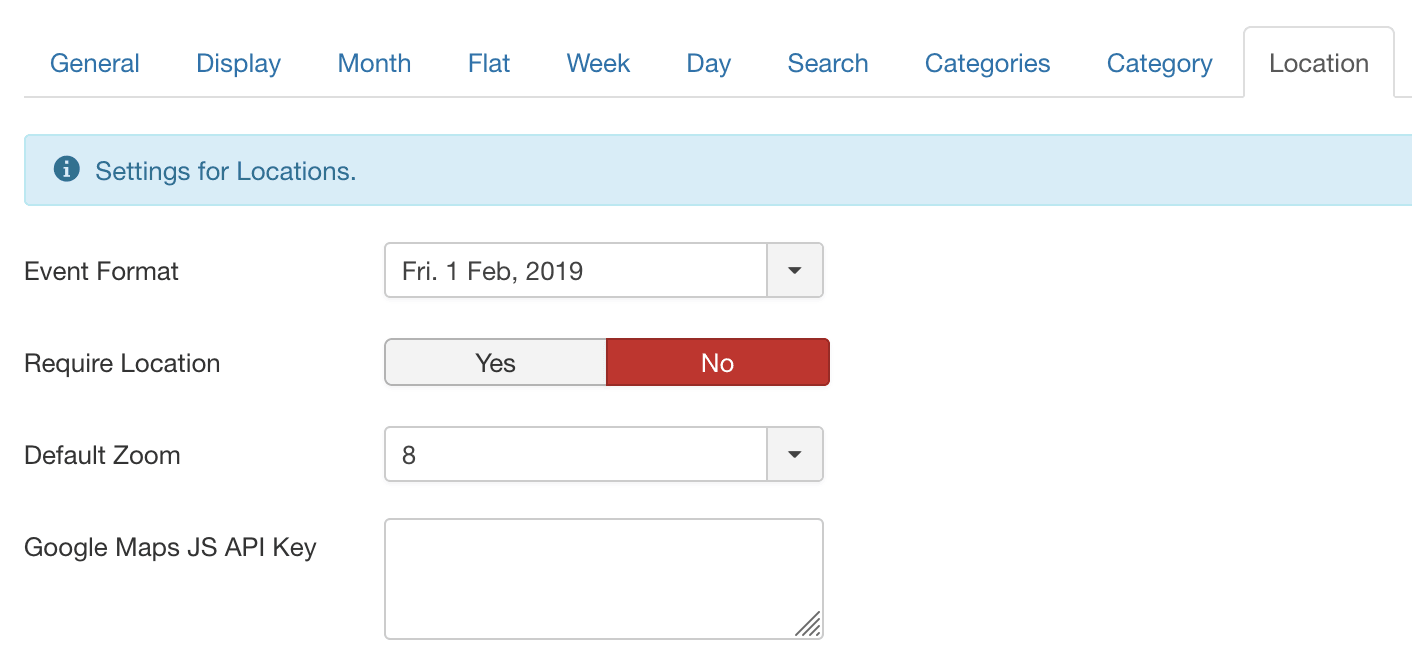Click the Event Format date selection field
The image size is (1412, 656).
575,270
